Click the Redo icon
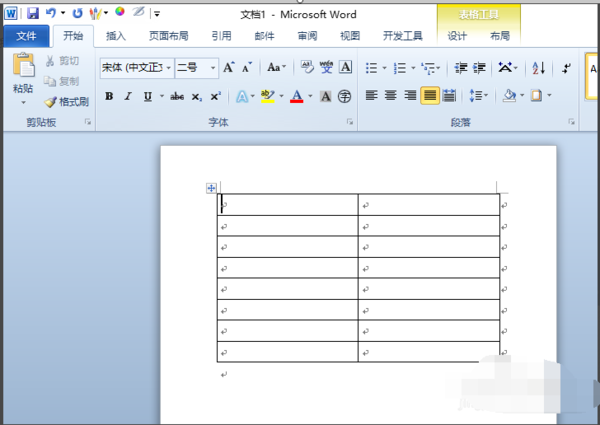The height and width of the screenshot is (425, 600). [x=77, y=13]
